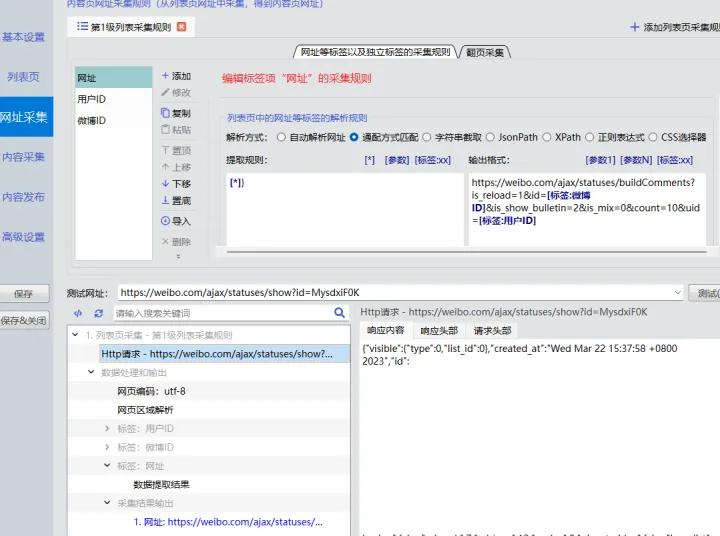Focus the 提取规则 text area
The image size is (720, 536).
point(345,209)
